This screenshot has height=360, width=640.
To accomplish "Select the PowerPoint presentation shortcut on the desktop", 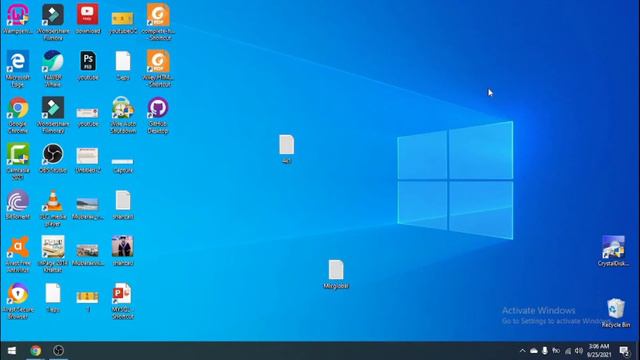I will (x=122, y=301).
